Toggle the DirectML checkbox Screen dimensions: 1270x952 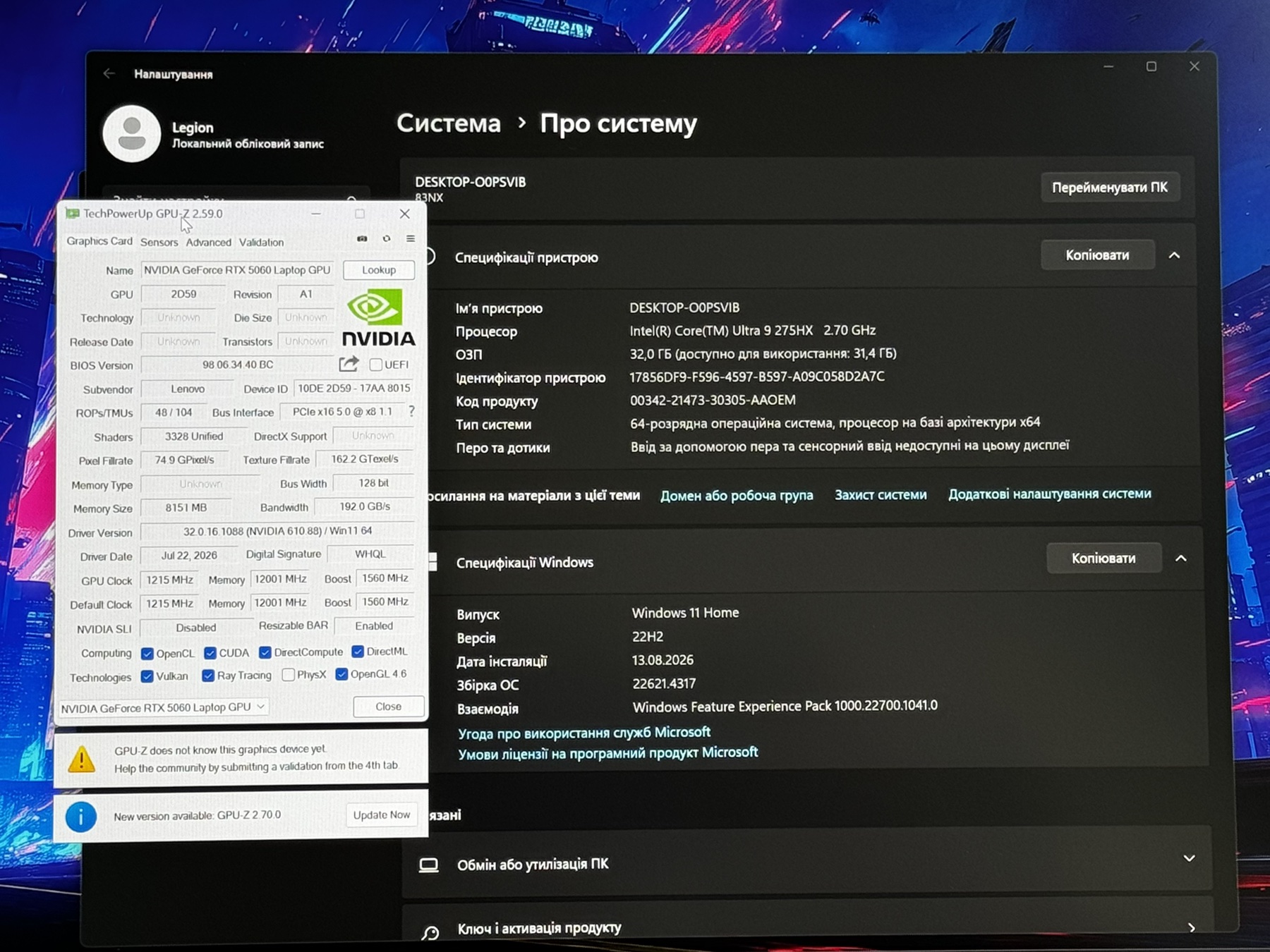(358, 651)
